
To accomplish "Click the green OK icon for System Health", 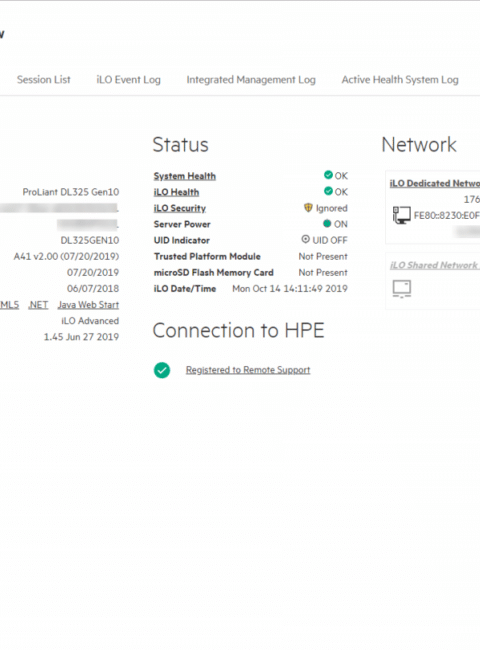I will pyautogui.click(x=328, y=175).
